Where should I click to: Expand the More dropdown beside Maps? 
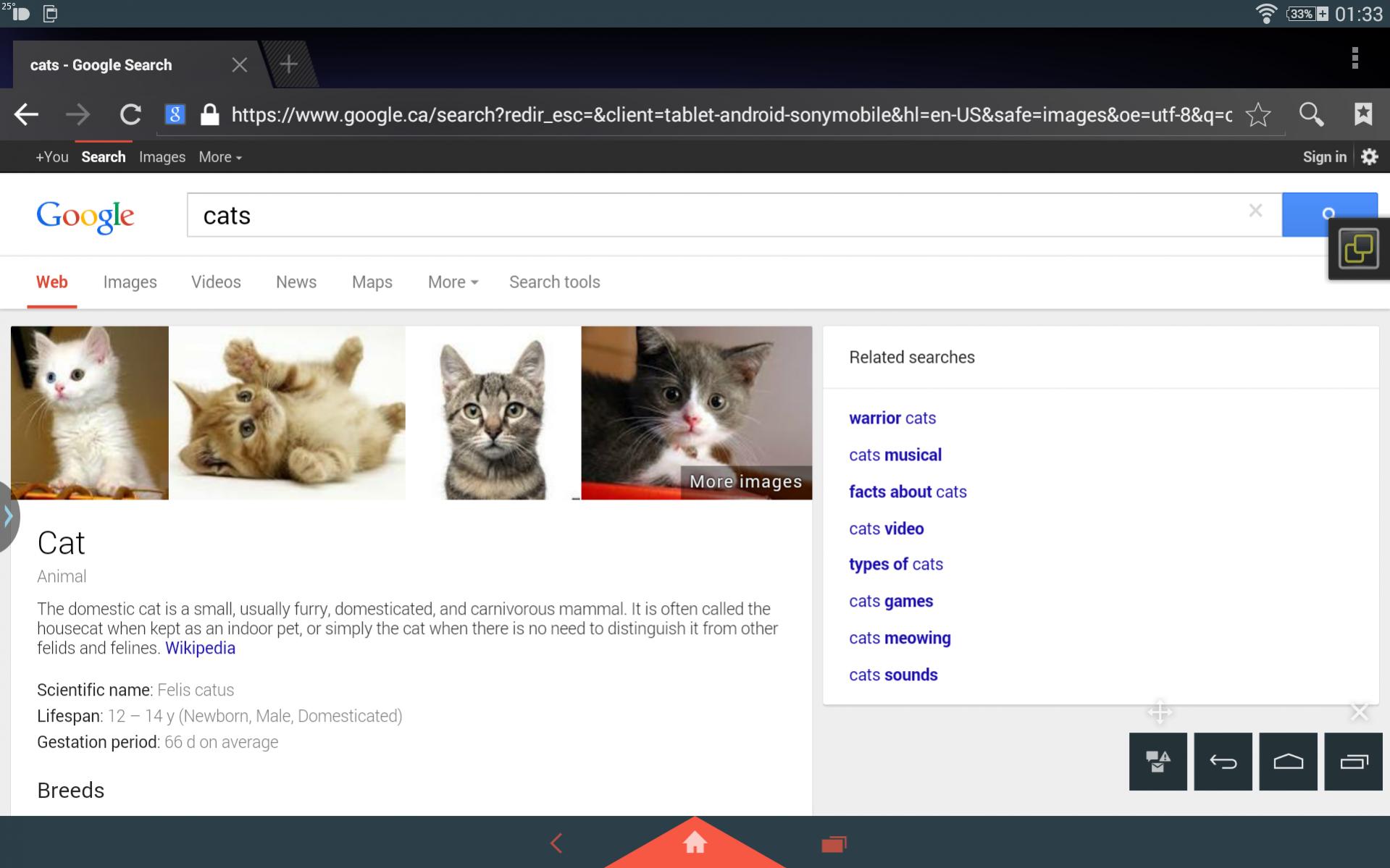[x=453, y=282]
